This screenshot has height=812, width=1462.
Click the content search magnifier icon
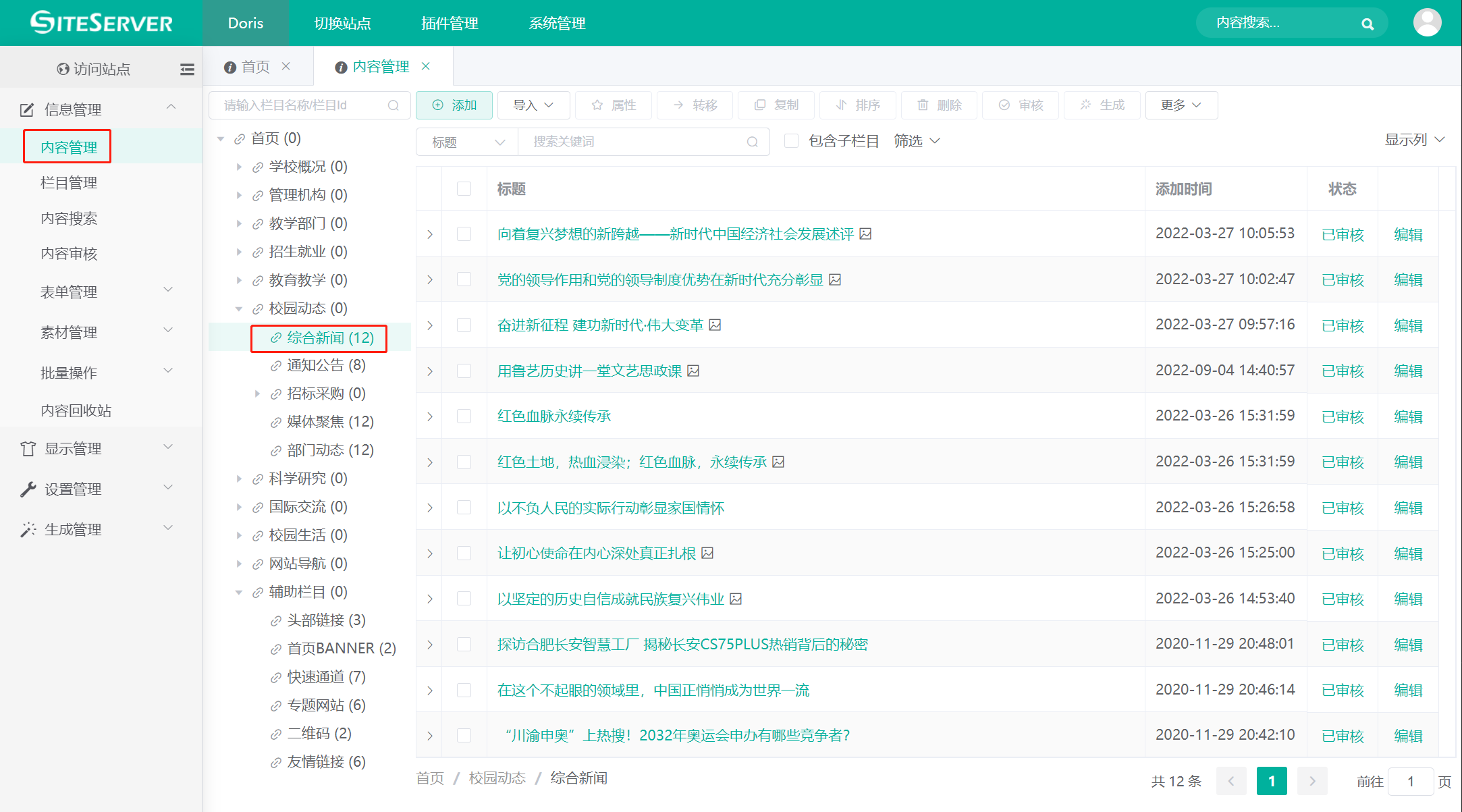1368,23
